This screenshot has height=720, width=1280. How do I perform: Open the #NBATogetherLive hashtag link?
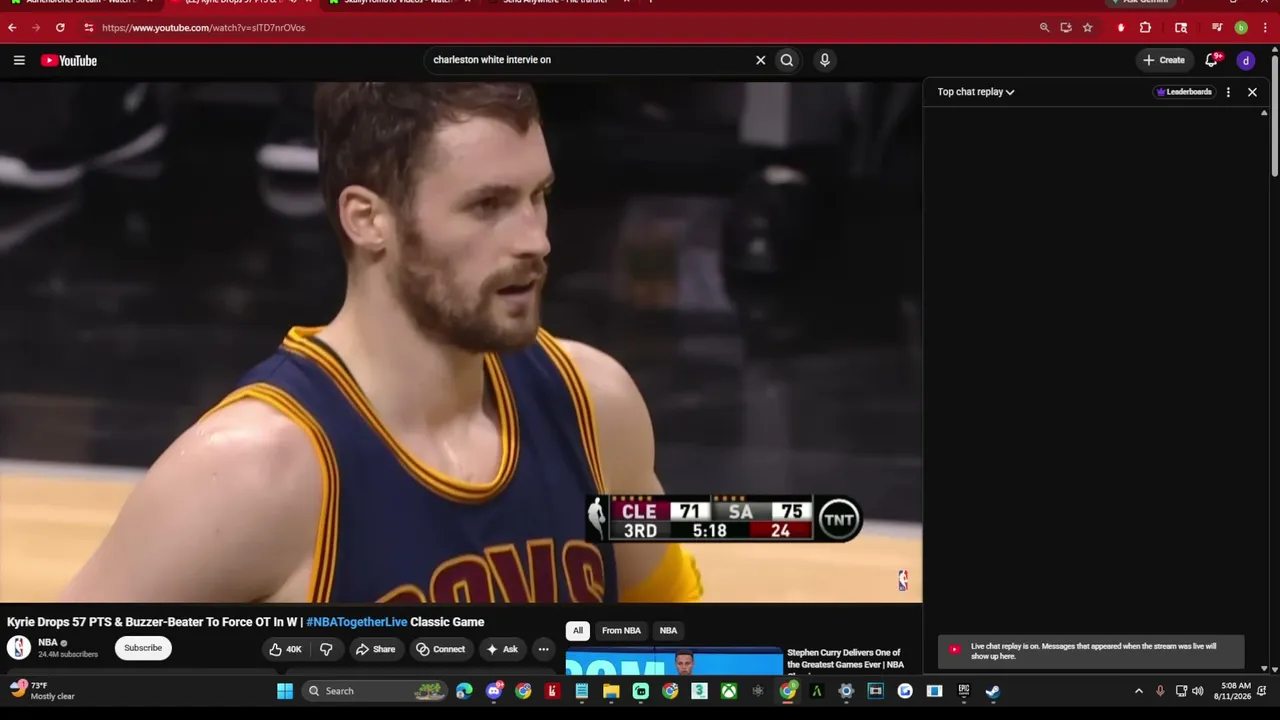click(357, 622)
